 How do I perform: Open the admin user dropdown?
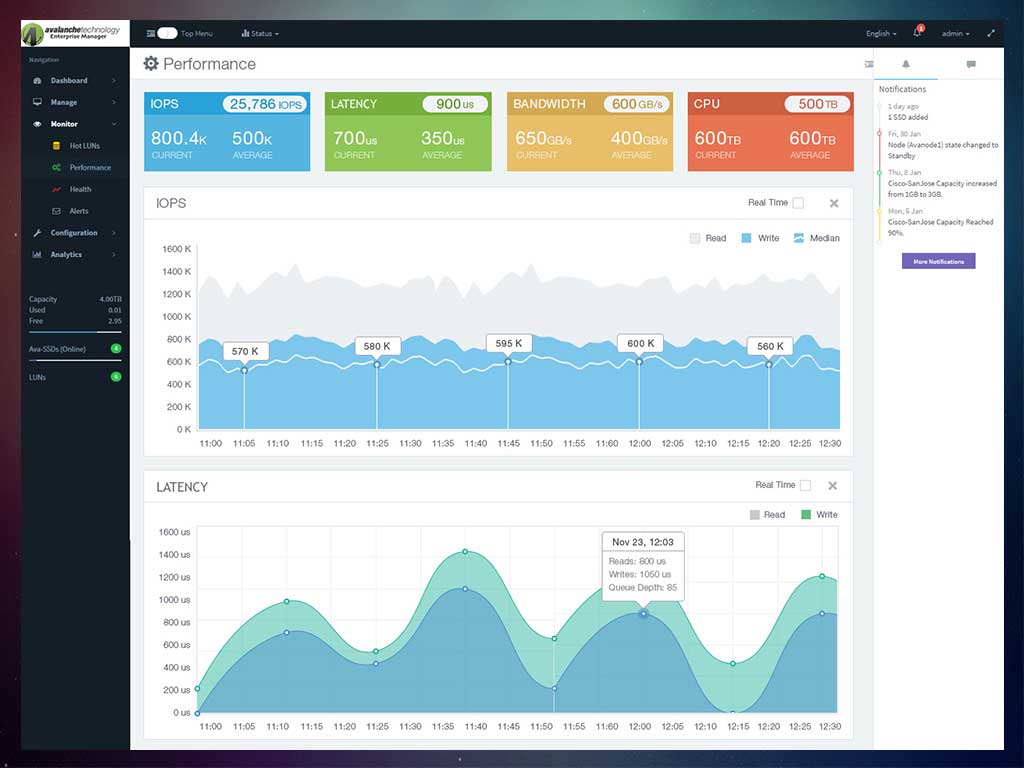[955, 33]
